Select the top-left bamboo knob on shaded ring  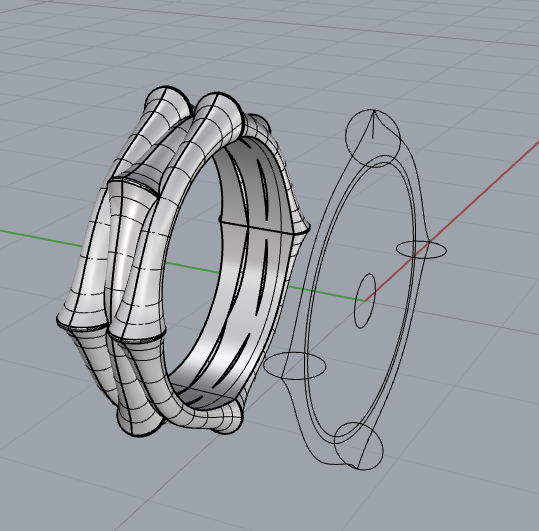(167, 101)
